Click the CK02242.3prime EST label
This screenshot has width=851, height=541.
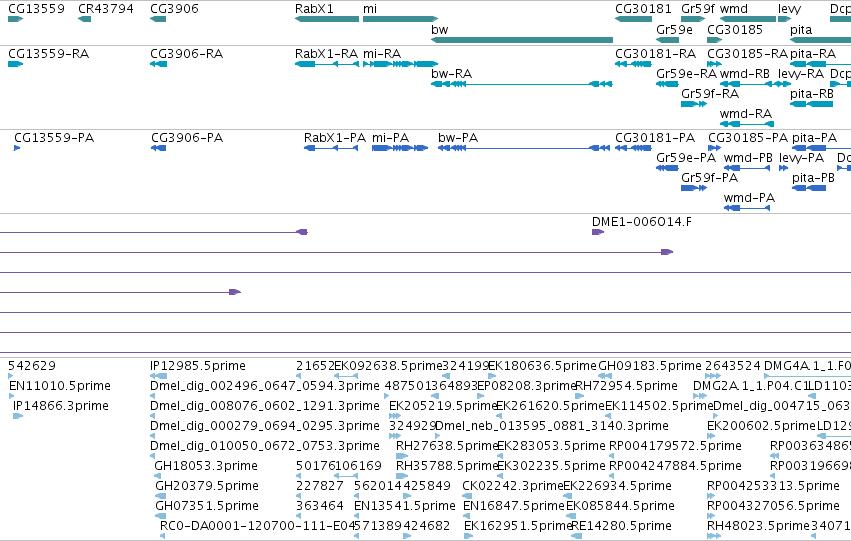click(513, 486)
